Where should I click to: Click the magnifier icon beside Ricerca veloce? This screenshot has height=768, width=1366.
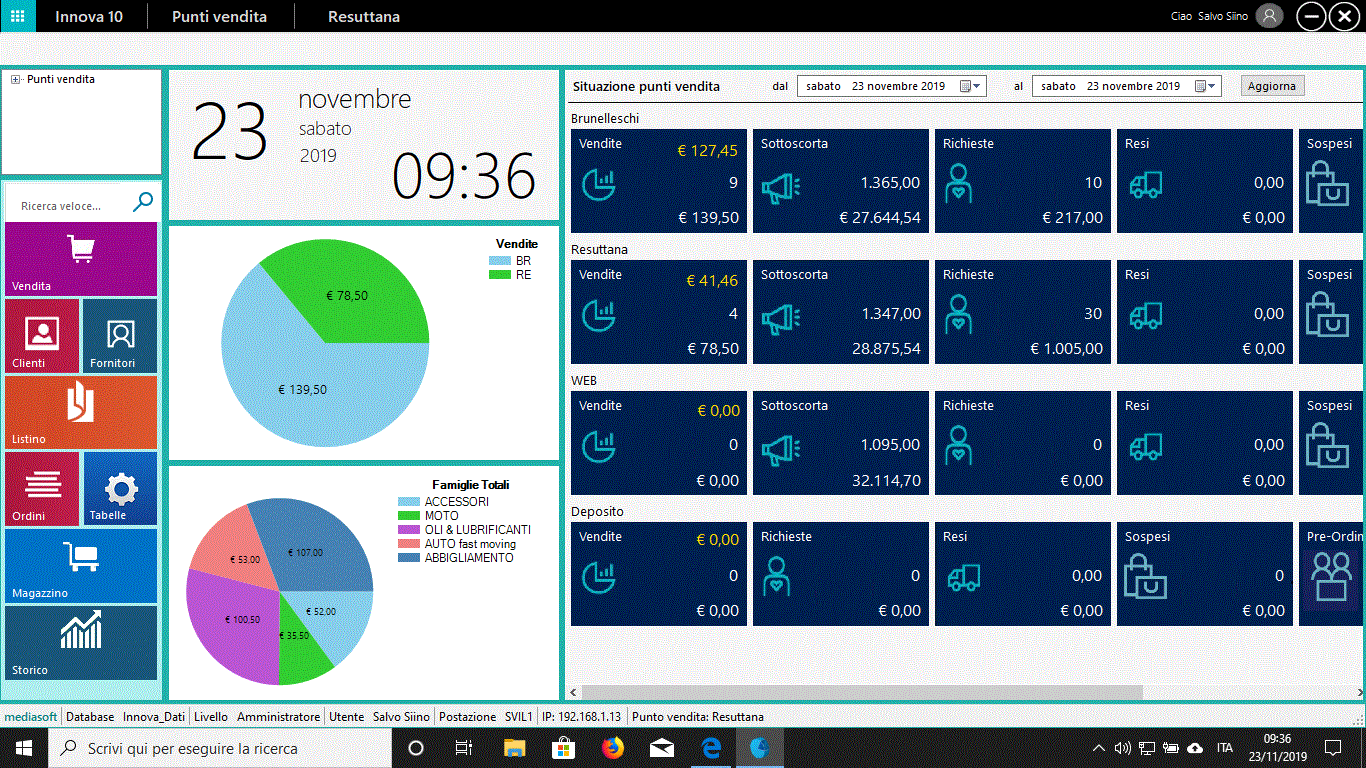[x=143, y=203]
